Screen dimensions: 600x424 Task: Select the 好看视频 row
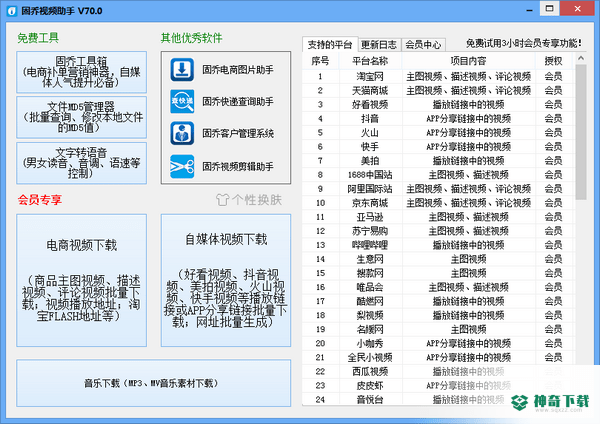[x=439, y=104]
